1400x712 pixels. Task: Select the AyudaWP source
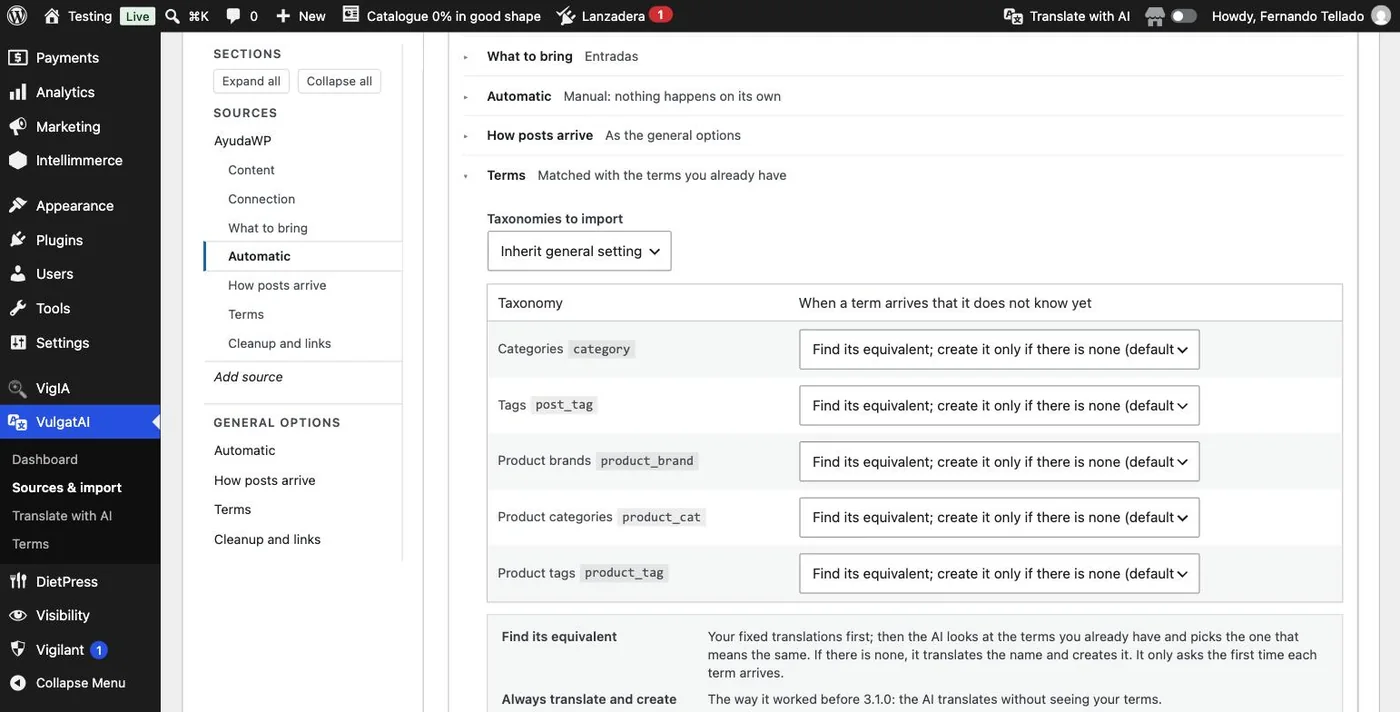243,141
